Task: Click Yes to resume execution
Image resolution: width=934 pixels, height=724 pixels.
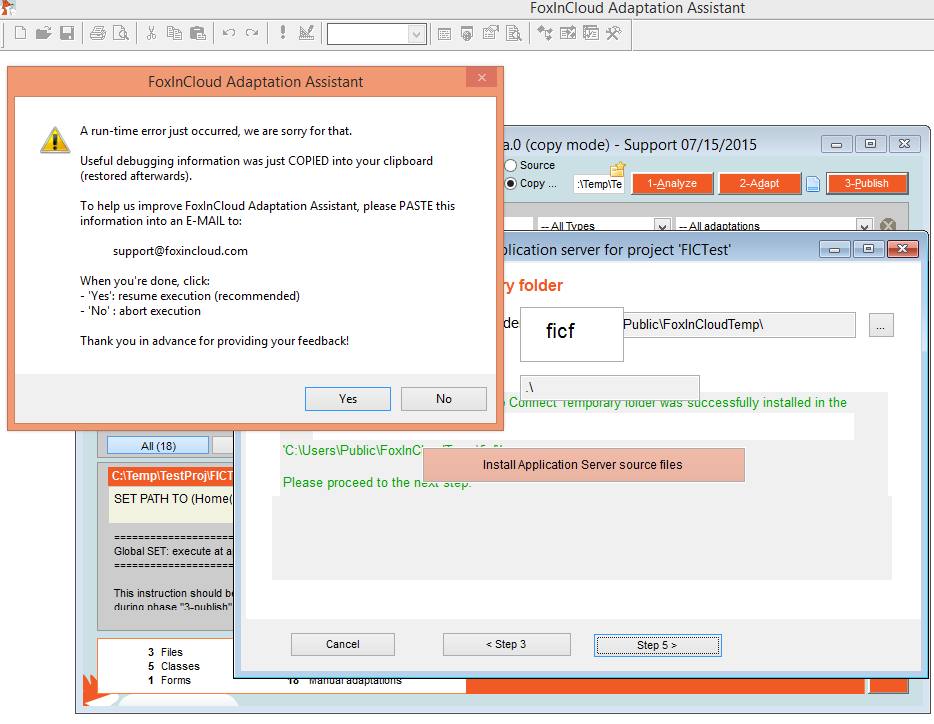Action: [x=347, y=399]
